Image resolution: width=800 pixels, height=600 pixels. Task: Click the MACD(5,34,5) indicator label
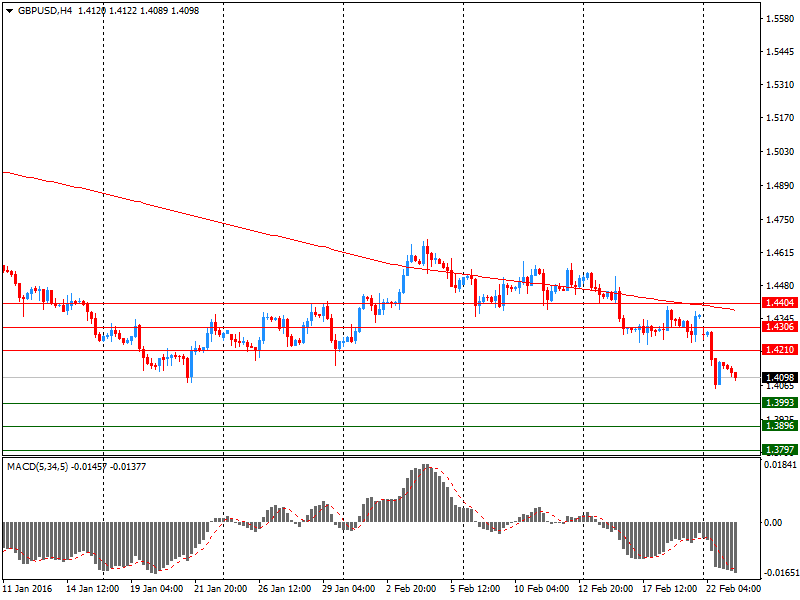[37, 466]
